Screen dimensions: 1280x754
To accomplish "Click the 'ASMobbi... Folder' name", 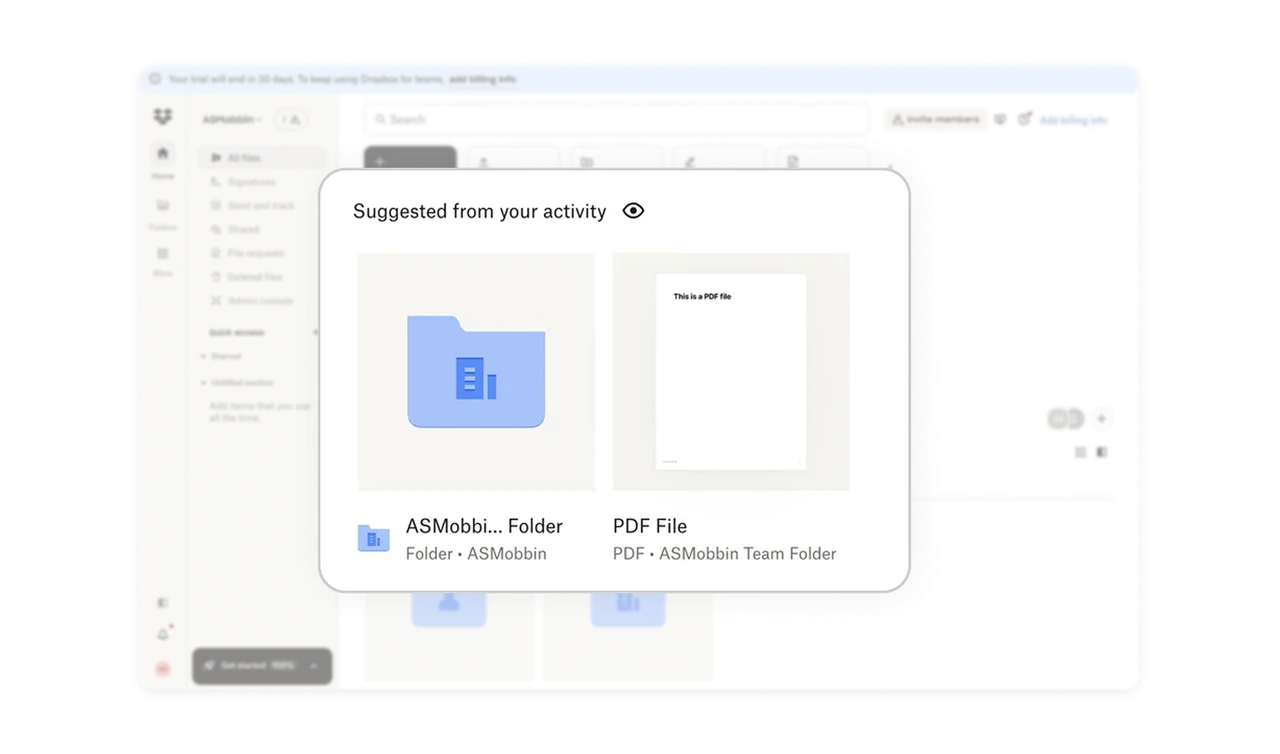I will tap(484, 526).
